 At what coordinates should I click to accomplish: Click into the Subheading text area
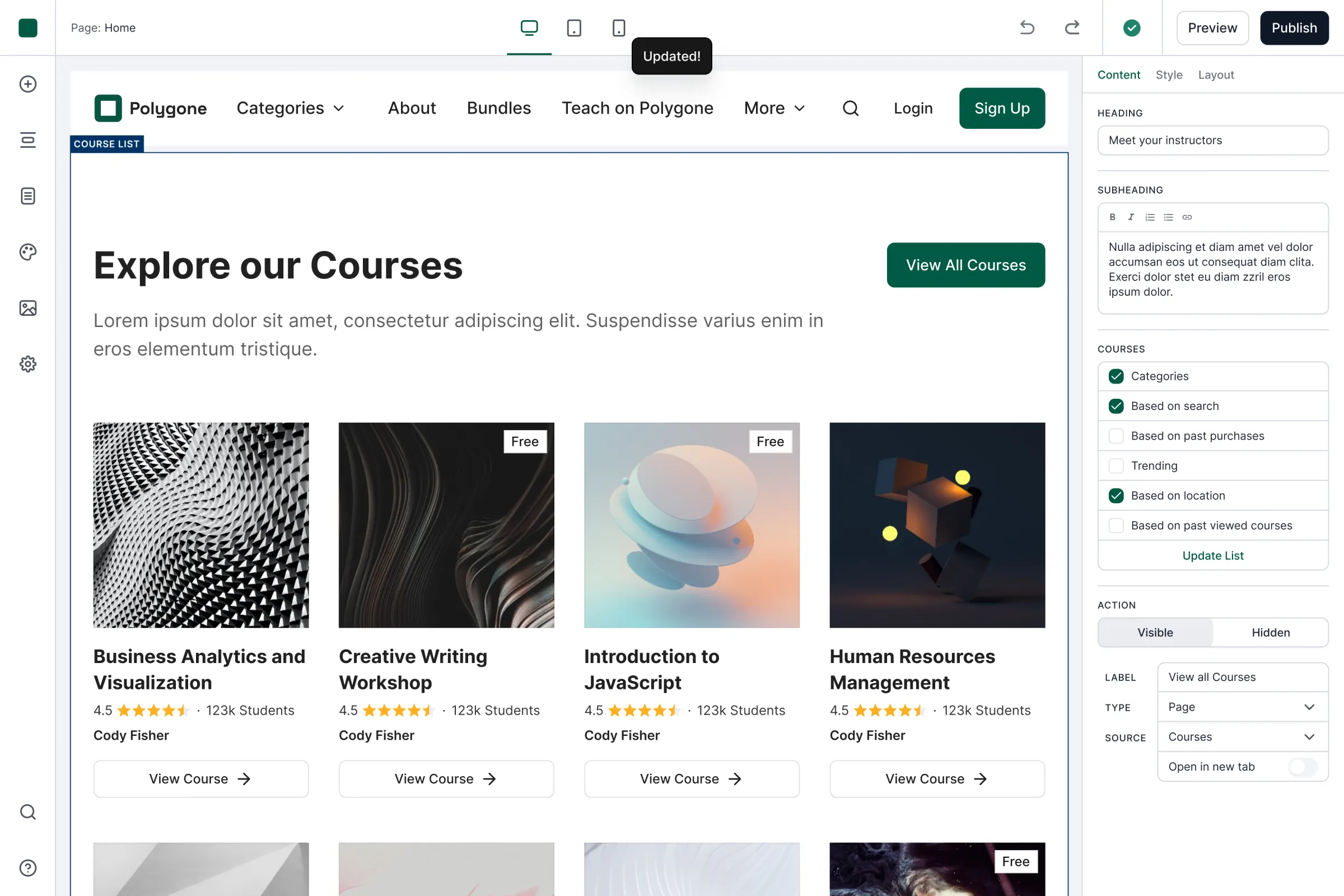[x=1212, y=272]
